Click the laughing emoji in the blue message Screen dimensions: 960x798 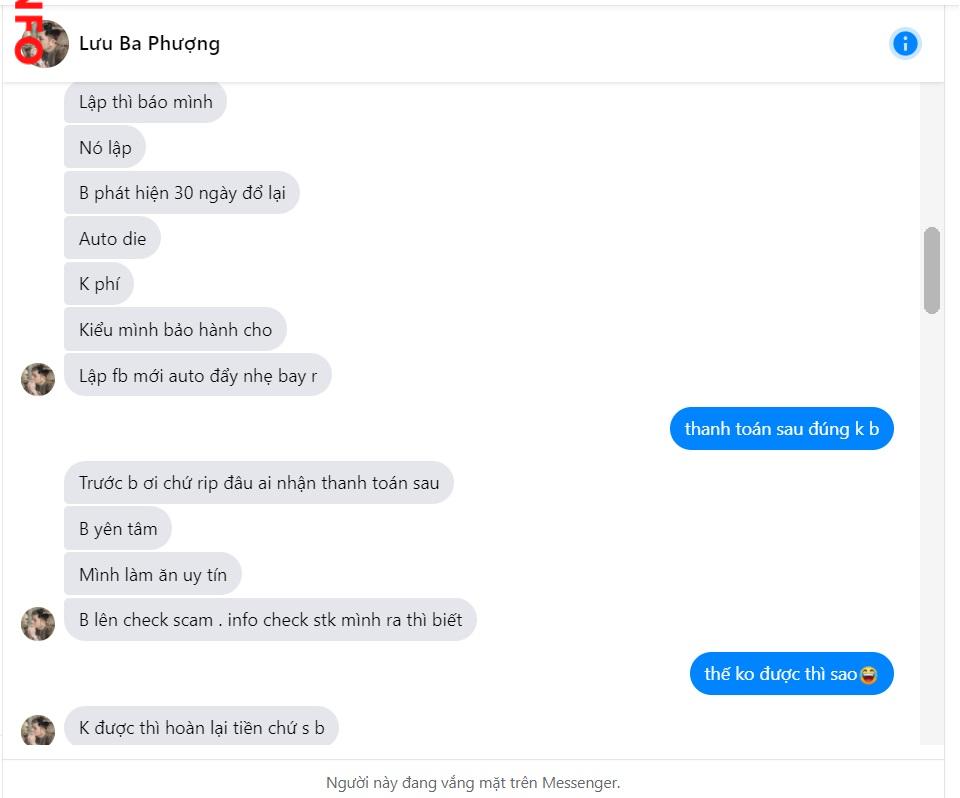[x=868, y=675]
